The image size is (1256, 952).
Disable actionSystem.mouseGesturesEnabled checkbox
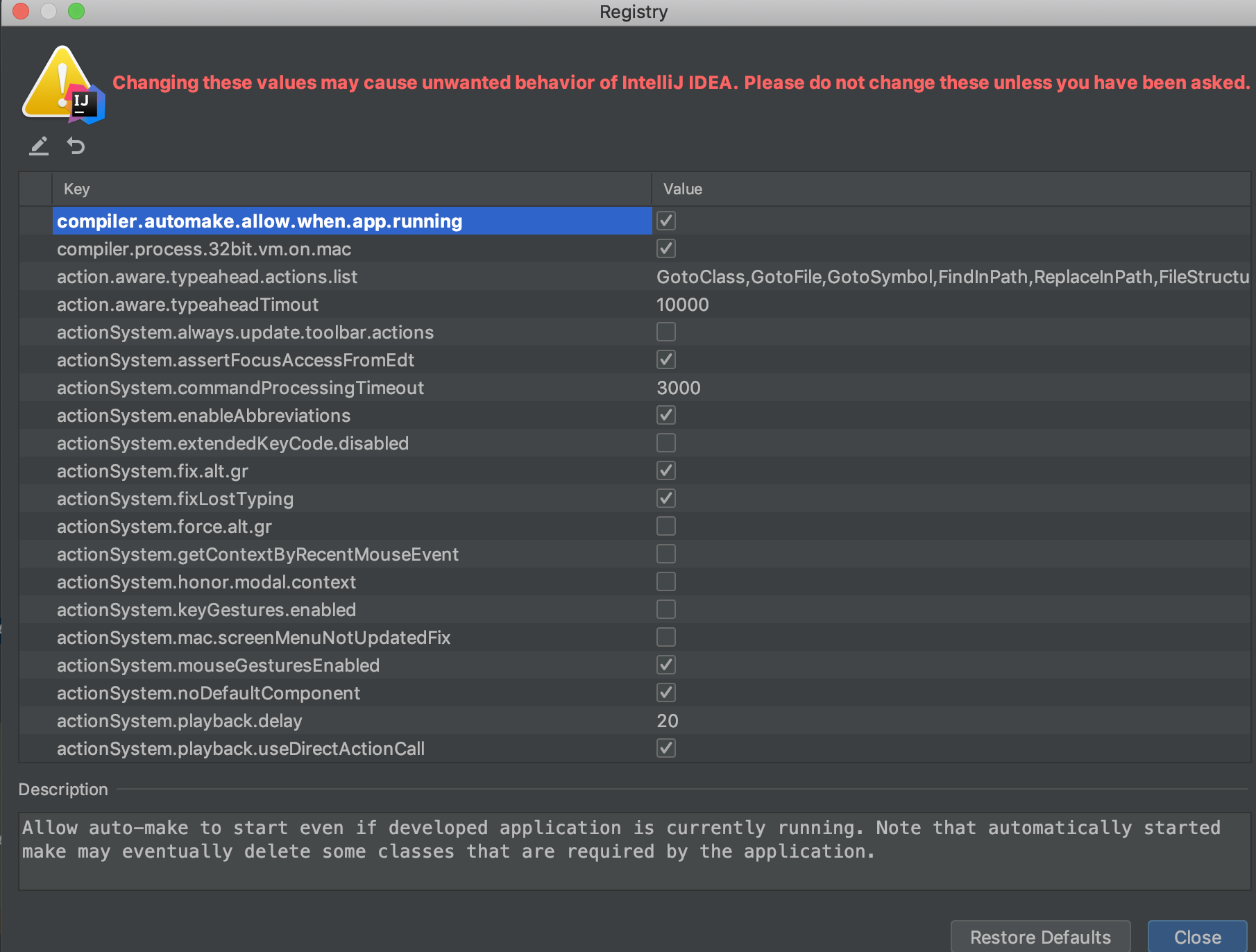coord(666,665)
